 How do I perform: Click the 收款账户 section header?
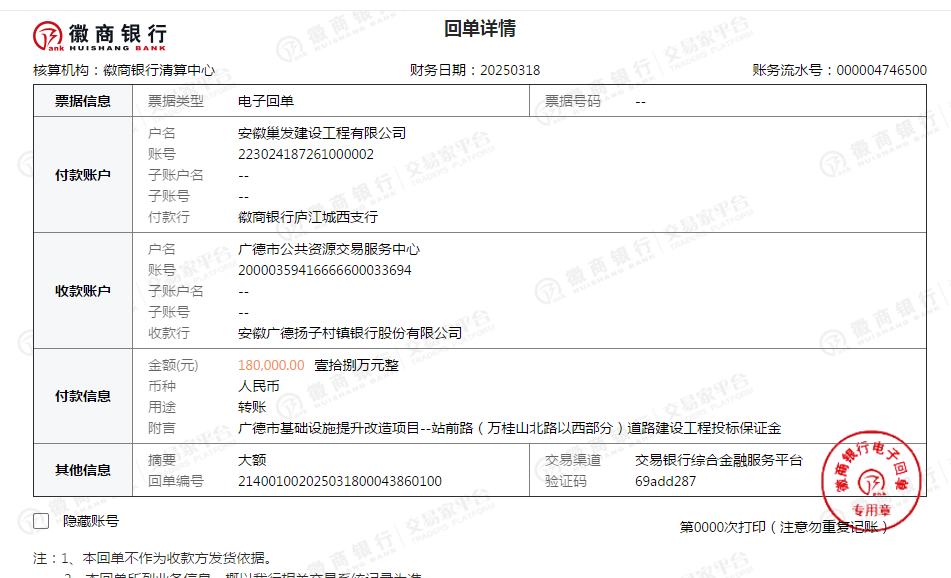coord(83,291)
